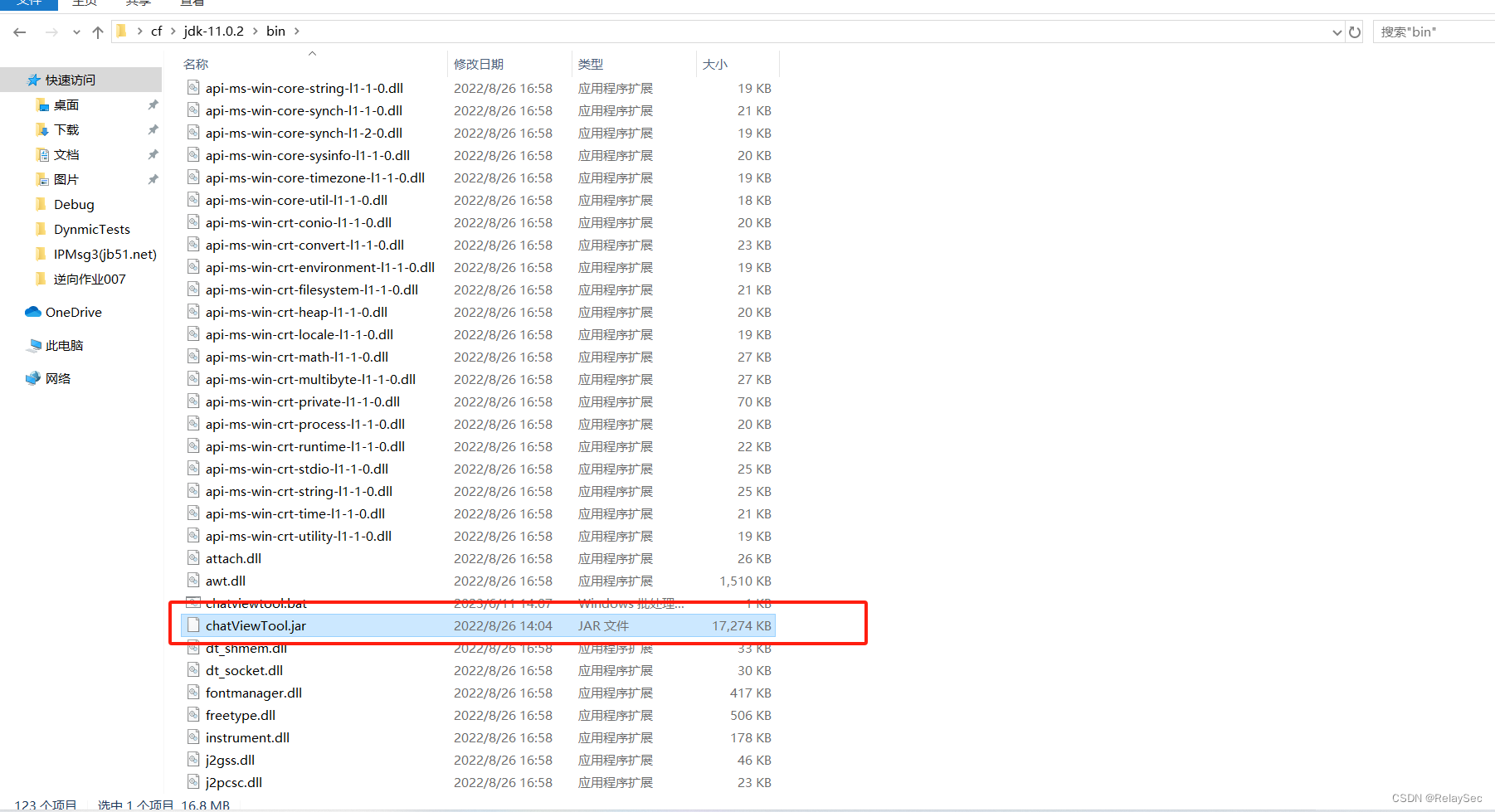This screenshot has height=812, width=1495.
Task: Open the OneDrive item in the sidebar
Action: (x=72, y=312)
